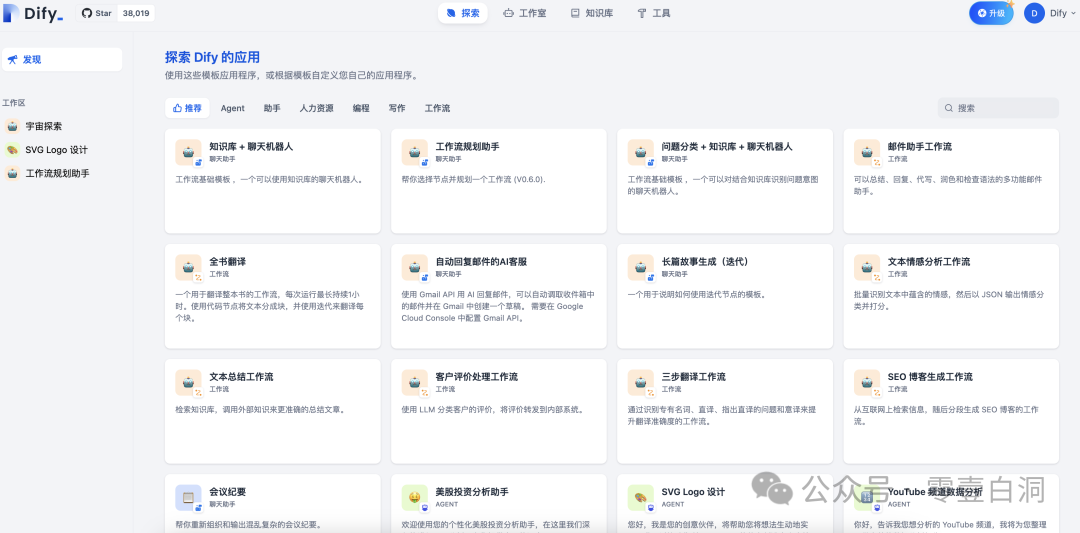Viewport: 1080px width, 533px height.
Task: Click the 三步翻译工作流 card icon
Action: (641, 382)
